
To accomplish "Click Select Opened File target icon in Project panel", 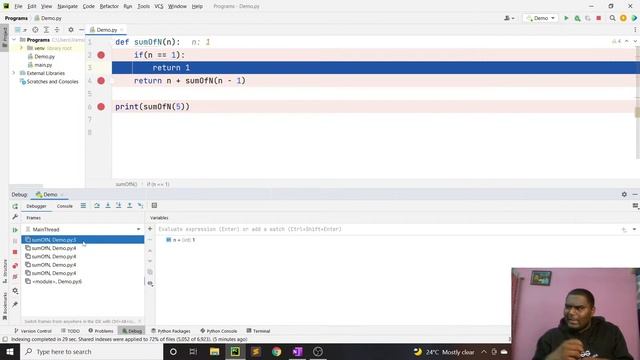I will pyautogui.click(x=36, y=30).
